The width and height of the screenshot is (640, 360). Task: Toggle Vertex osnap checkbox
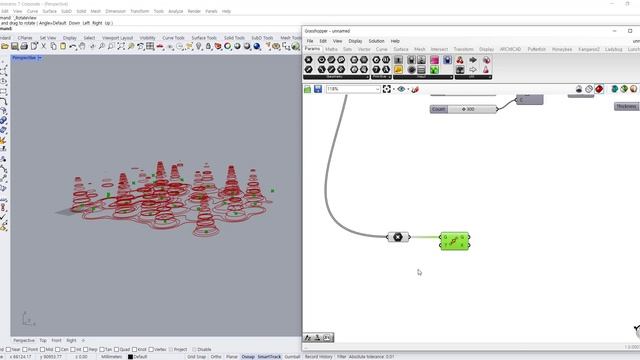point(151,349)
